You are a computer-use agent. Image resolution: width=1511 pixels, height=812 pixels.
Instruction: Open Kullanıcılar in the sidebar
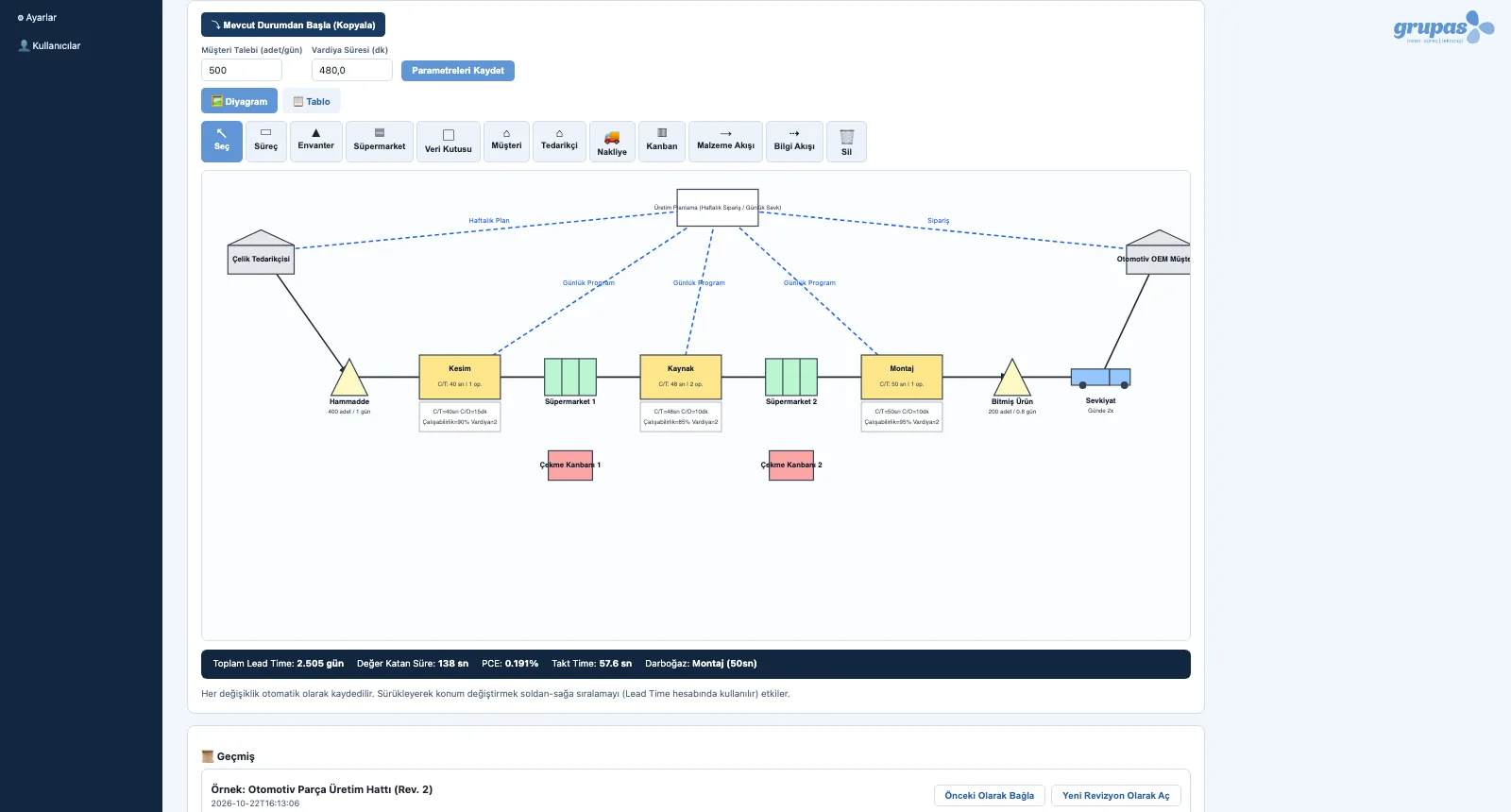click(49, 45)
